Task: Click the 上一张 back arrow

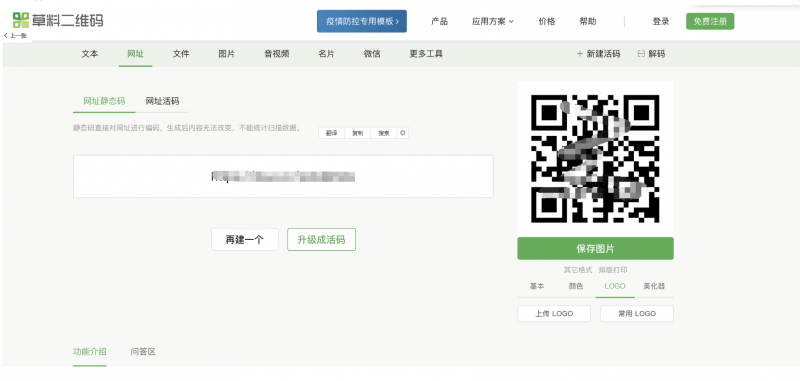Action: (15, 36)
